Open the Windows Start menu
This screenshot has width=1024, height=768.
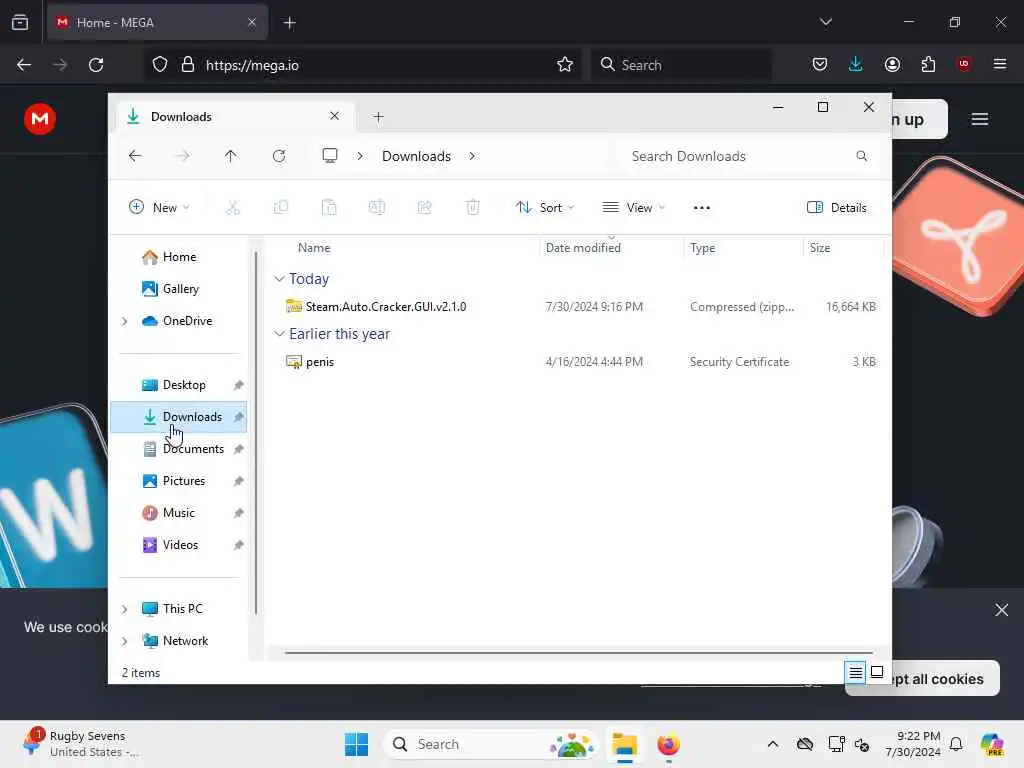[356, 744]
